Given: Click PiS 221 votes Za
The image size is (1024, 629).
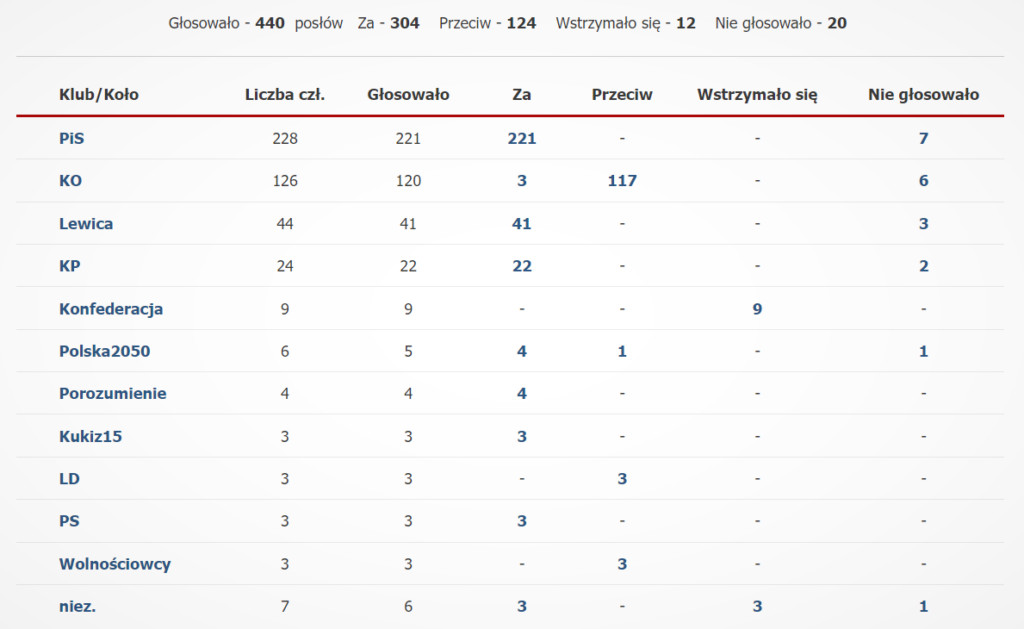Looking at the screenshot, I should point(522,138).
